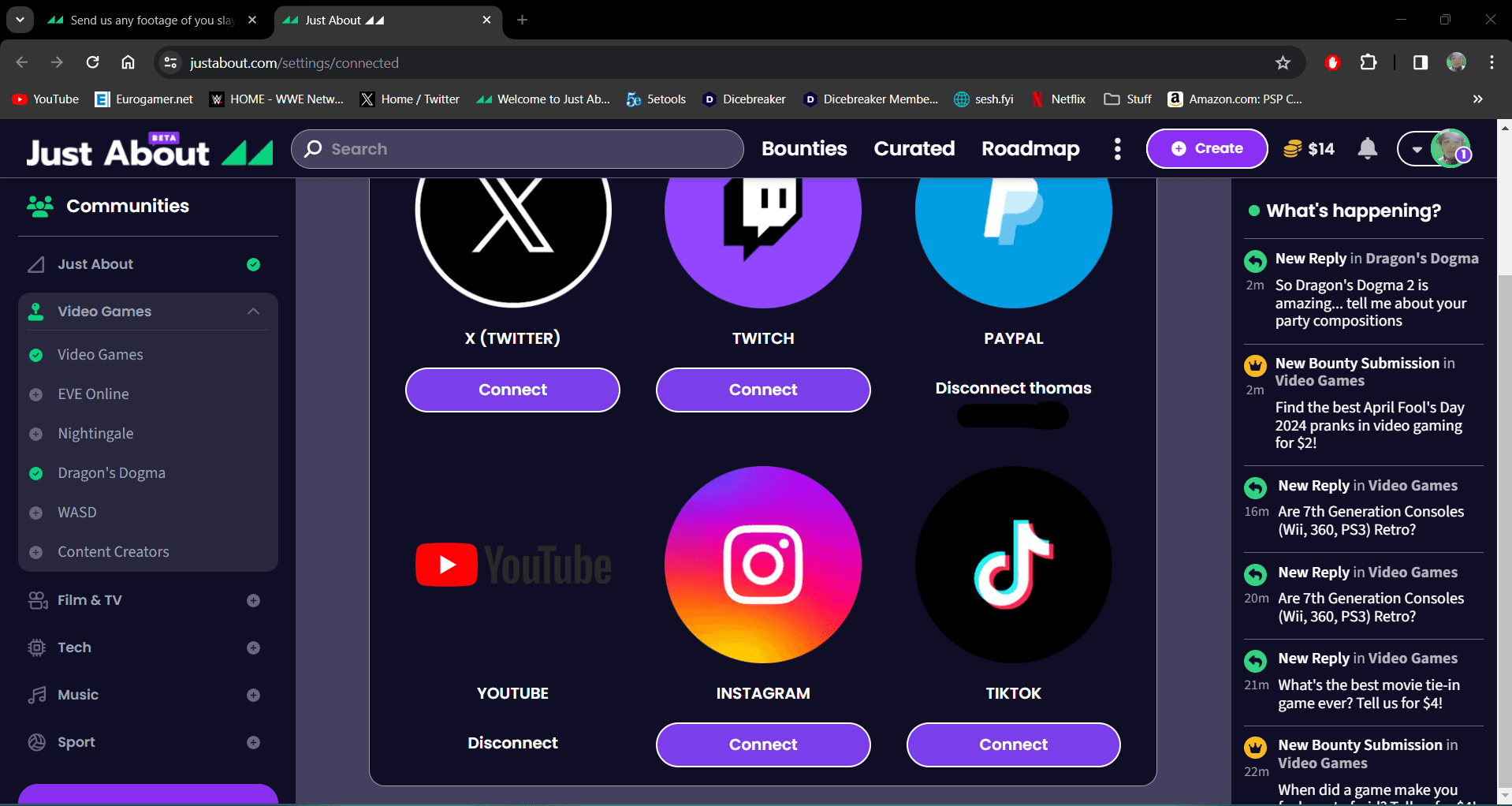
Task: Show more bookmarks chevron
Action: 1477,99
